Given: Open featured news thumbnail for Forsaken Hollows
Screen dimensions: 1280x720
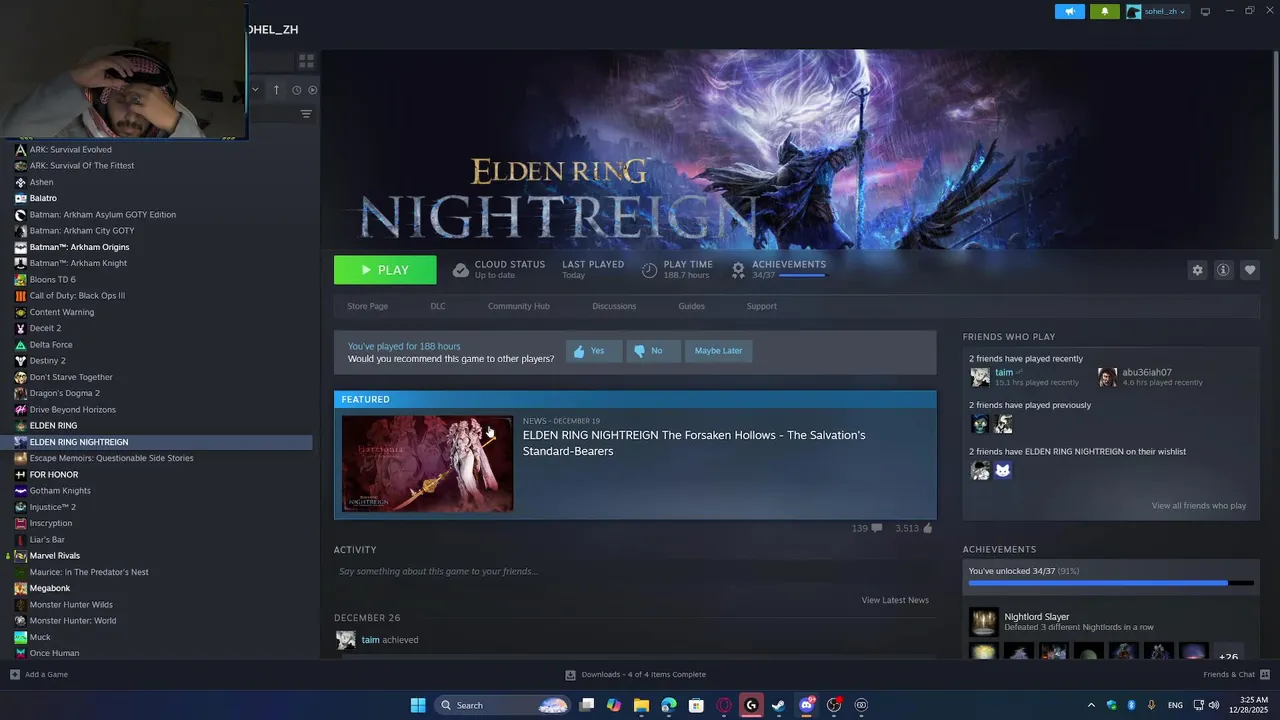Looking at the screenshot, I should tap(428, 464).
